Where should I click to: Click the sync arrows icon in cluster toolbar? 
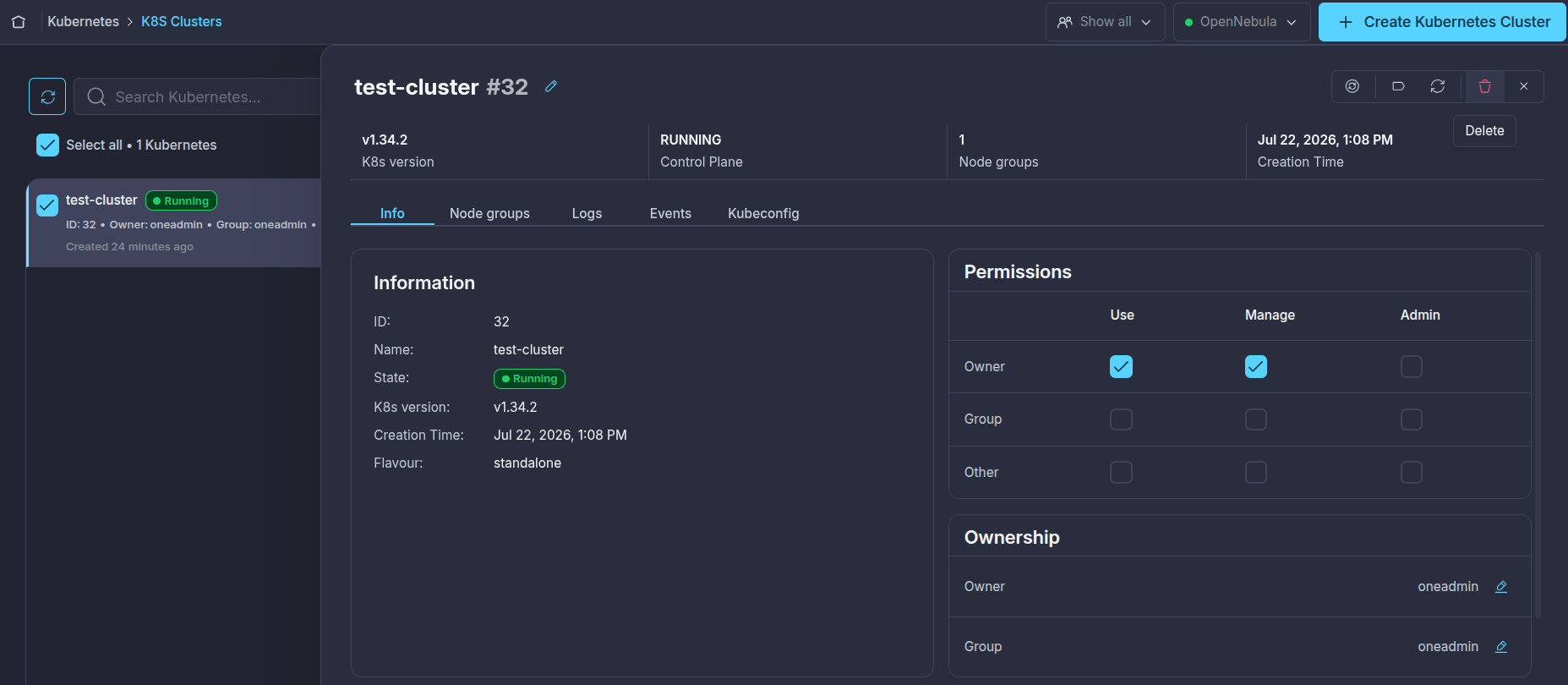click(x=1438, y=86)
